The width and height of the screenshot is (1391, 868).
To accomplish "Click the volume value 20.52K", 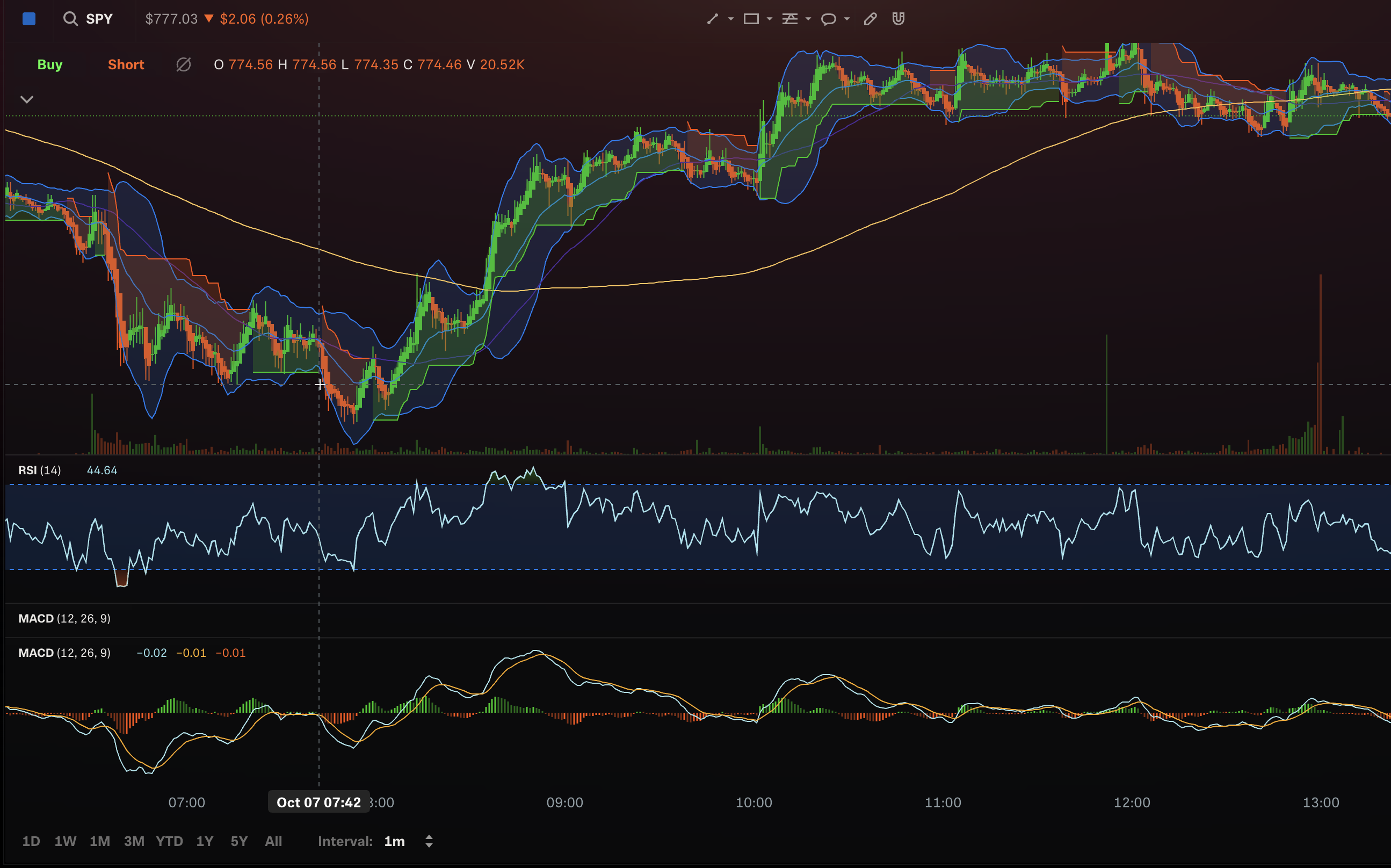I will 502,64.
